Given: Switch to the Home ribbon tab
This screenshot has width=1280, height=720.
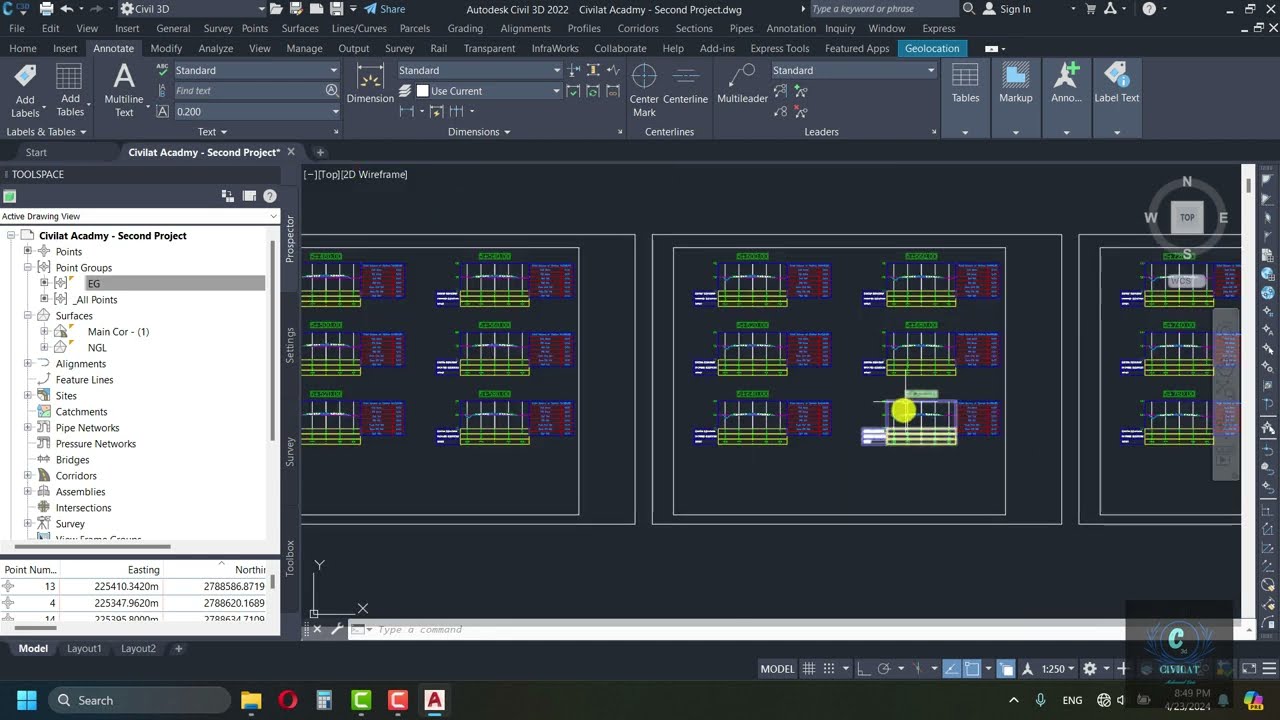Looking at the screenshot, I should click(x=23, y=48).
